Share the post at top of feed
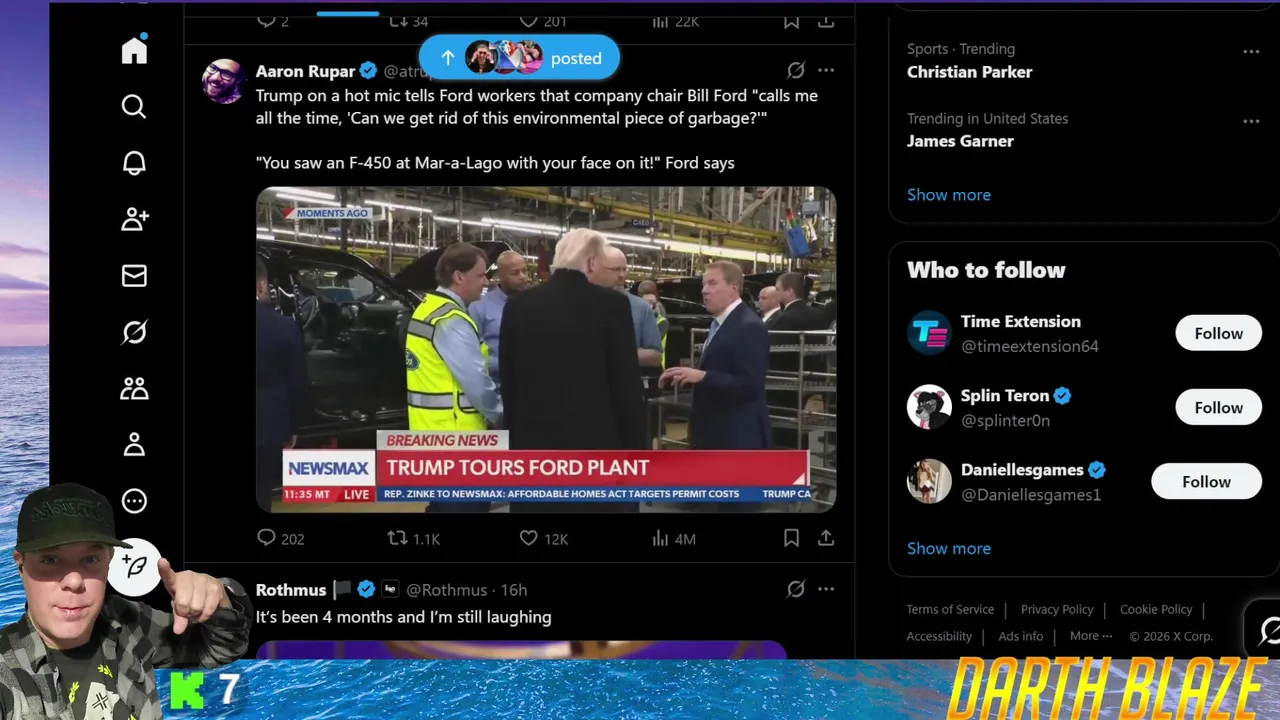The width and height of the screenshot is (1280, 720). pyautogui.click(x=826, y=20)
